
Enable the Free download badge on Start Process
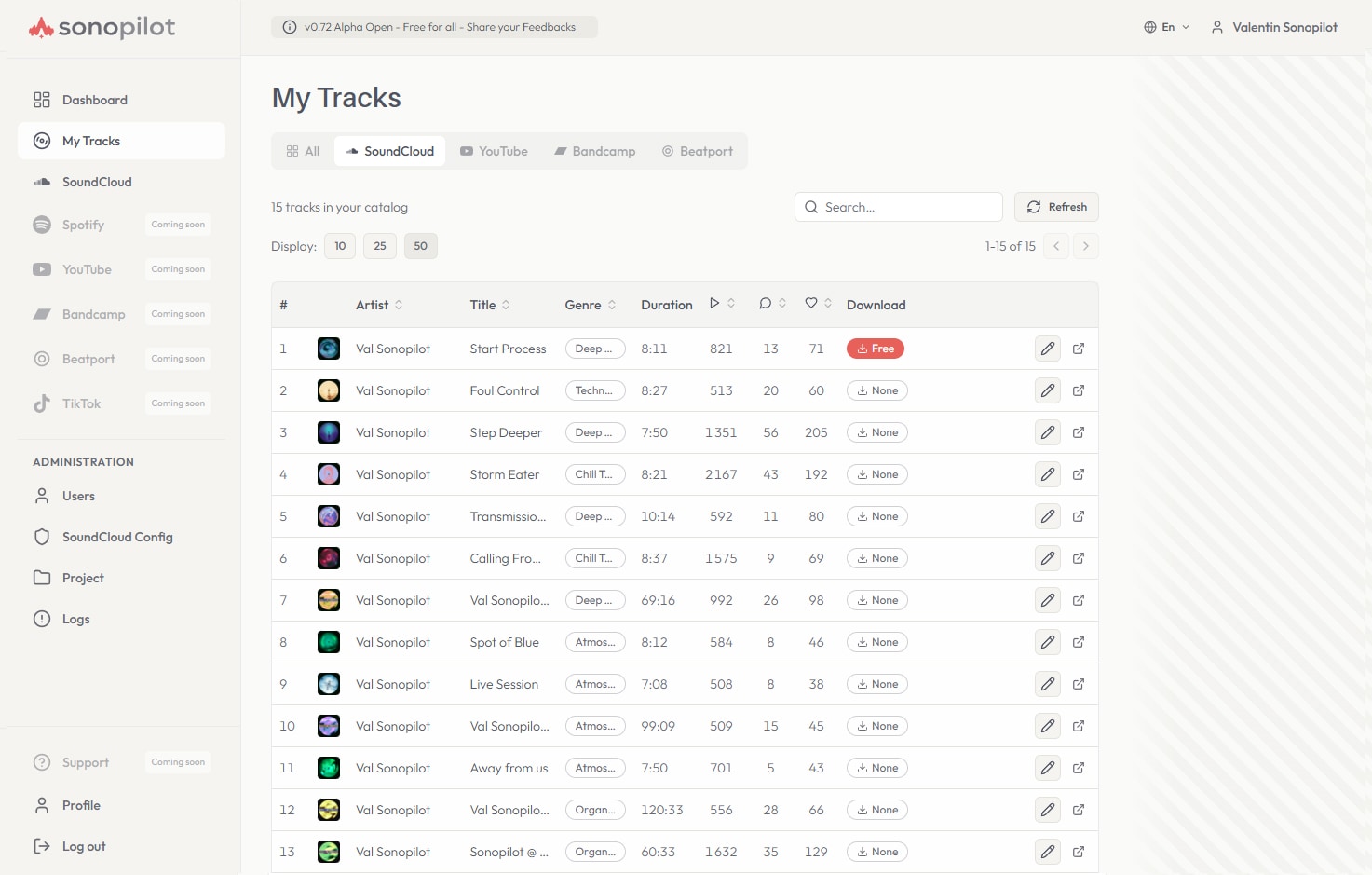click(875, 348)
